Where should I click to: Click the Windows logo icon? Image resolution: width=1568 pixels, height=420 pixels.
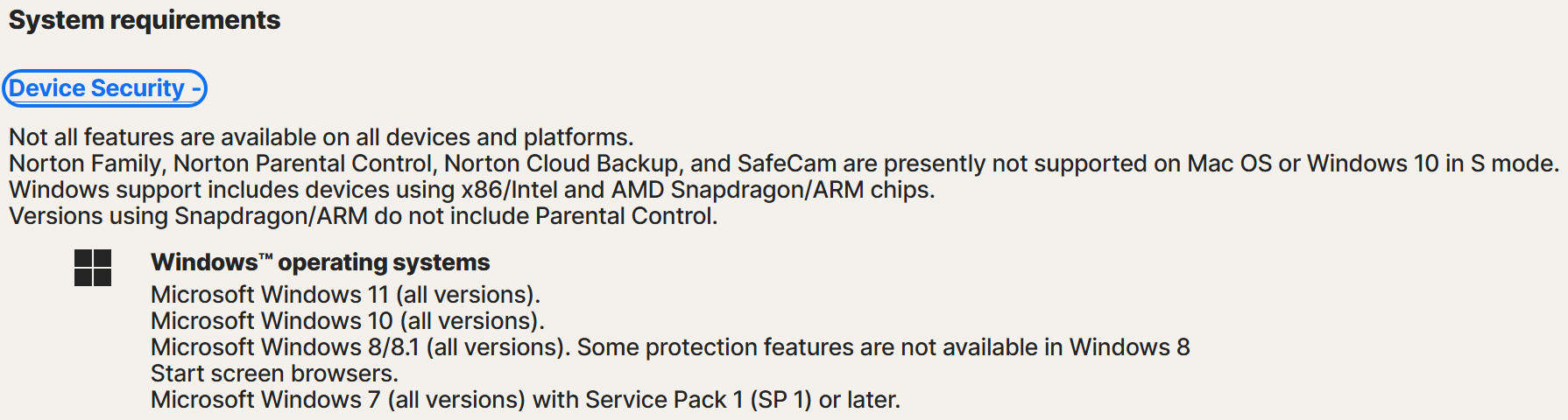coord(93,268)
